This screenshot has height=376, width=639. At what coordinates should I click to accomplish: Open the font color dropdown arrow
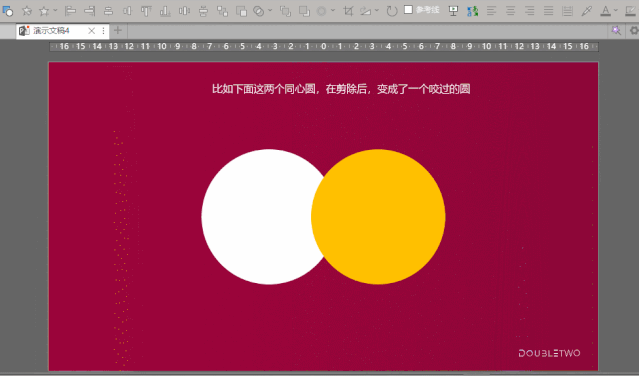tap(616, 11)
